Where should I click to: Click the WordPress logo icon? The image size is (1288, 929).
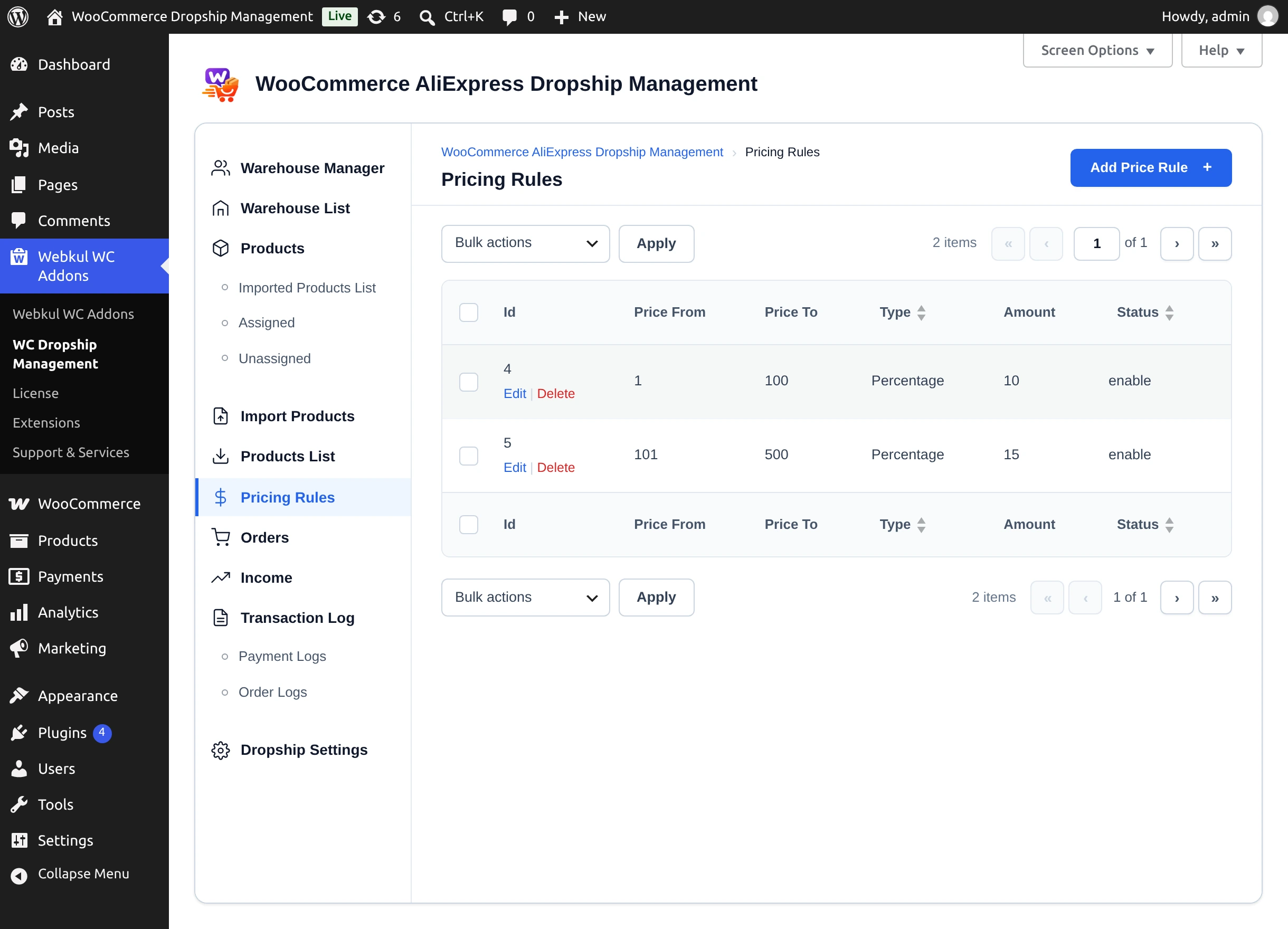click(18, 16)
